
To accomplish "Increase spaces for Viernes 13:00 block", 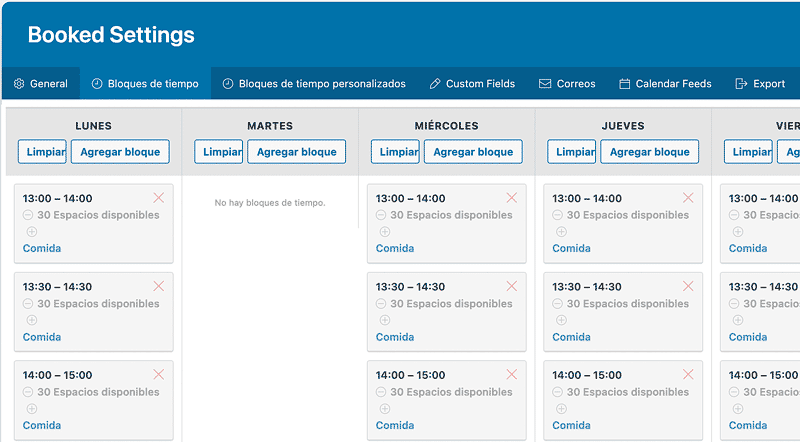I will click(x=738, y=232).
